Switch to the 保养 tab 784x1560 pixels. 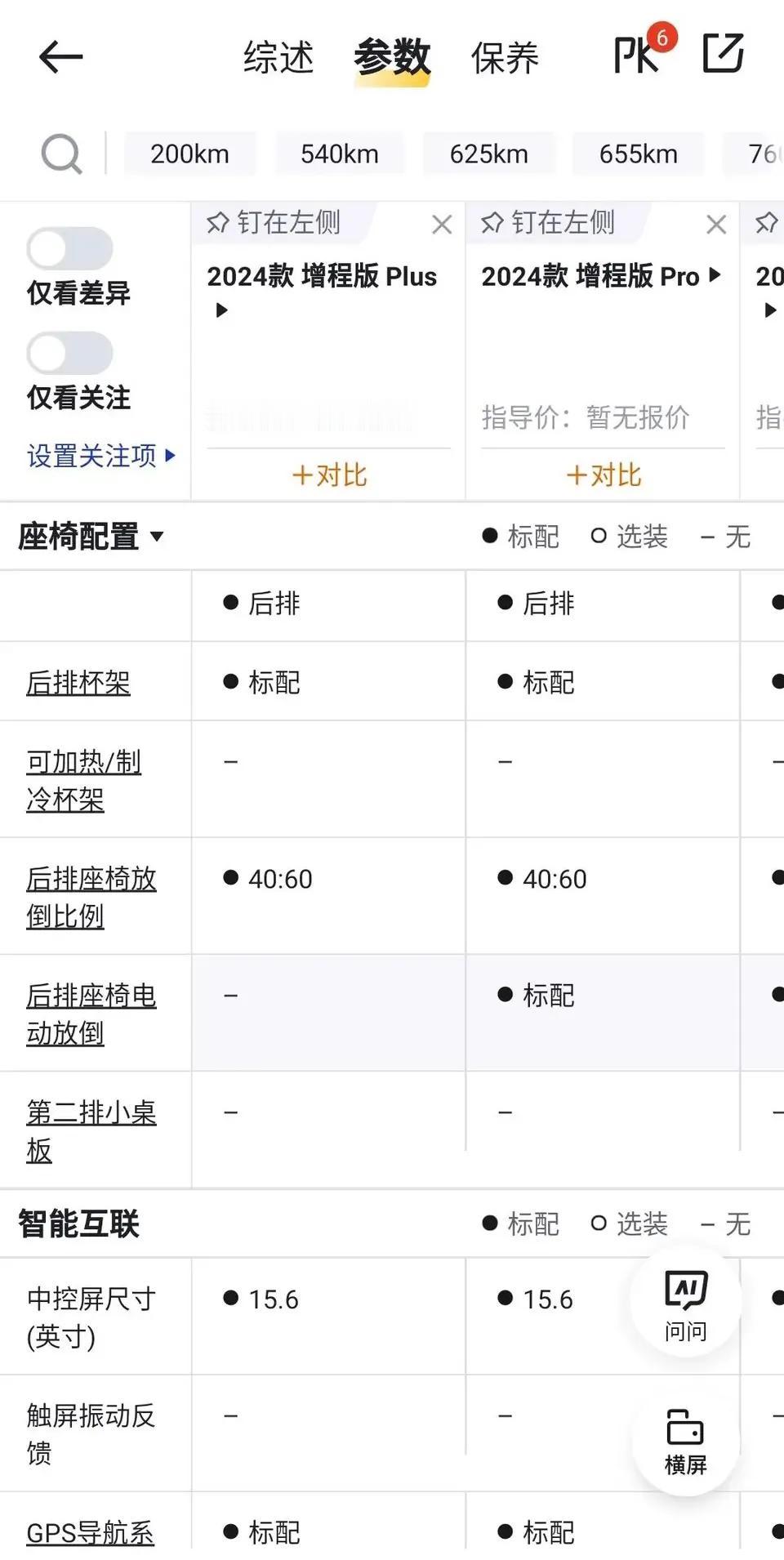[505, 58]
